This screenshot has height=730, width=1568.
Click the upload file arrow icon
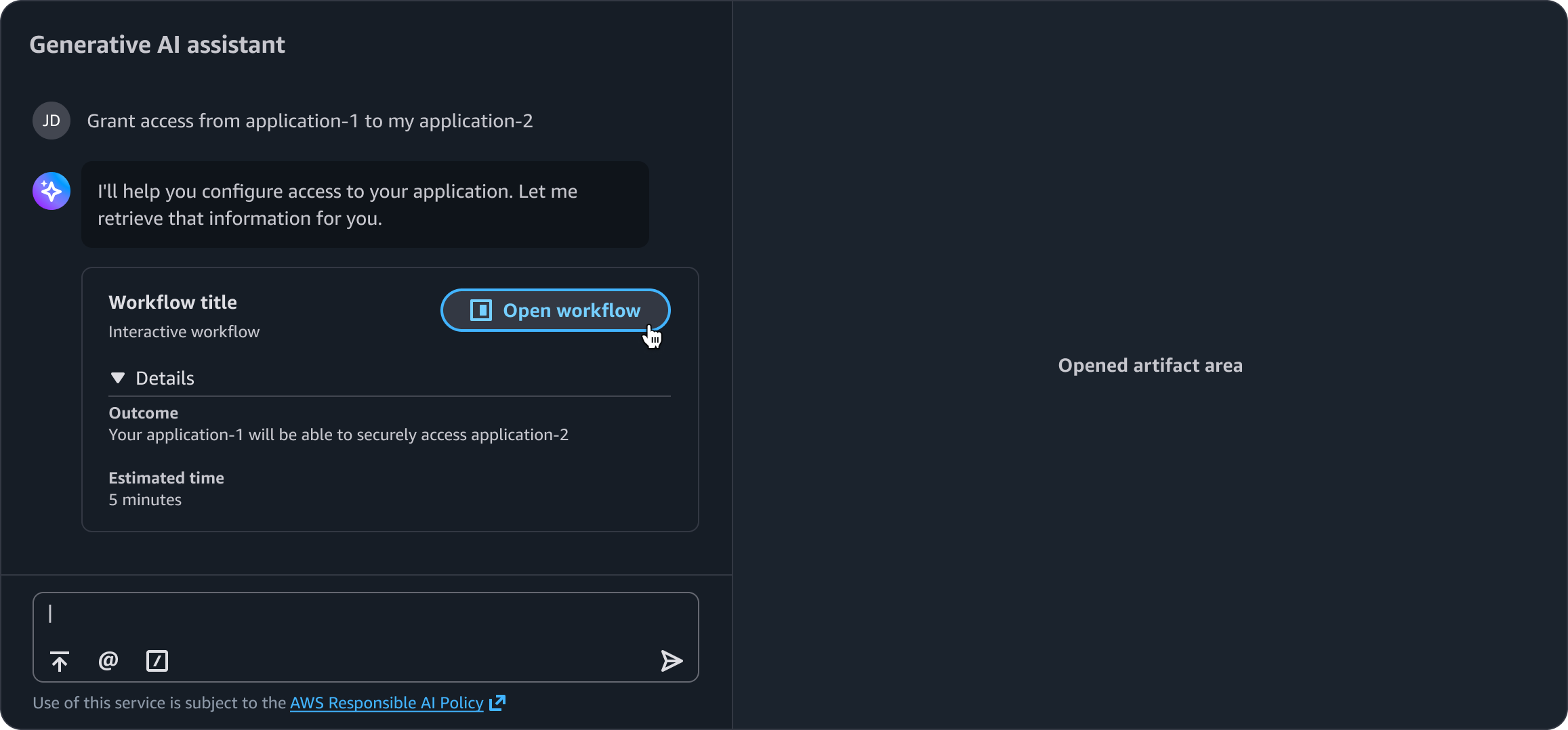pos(60,661)
